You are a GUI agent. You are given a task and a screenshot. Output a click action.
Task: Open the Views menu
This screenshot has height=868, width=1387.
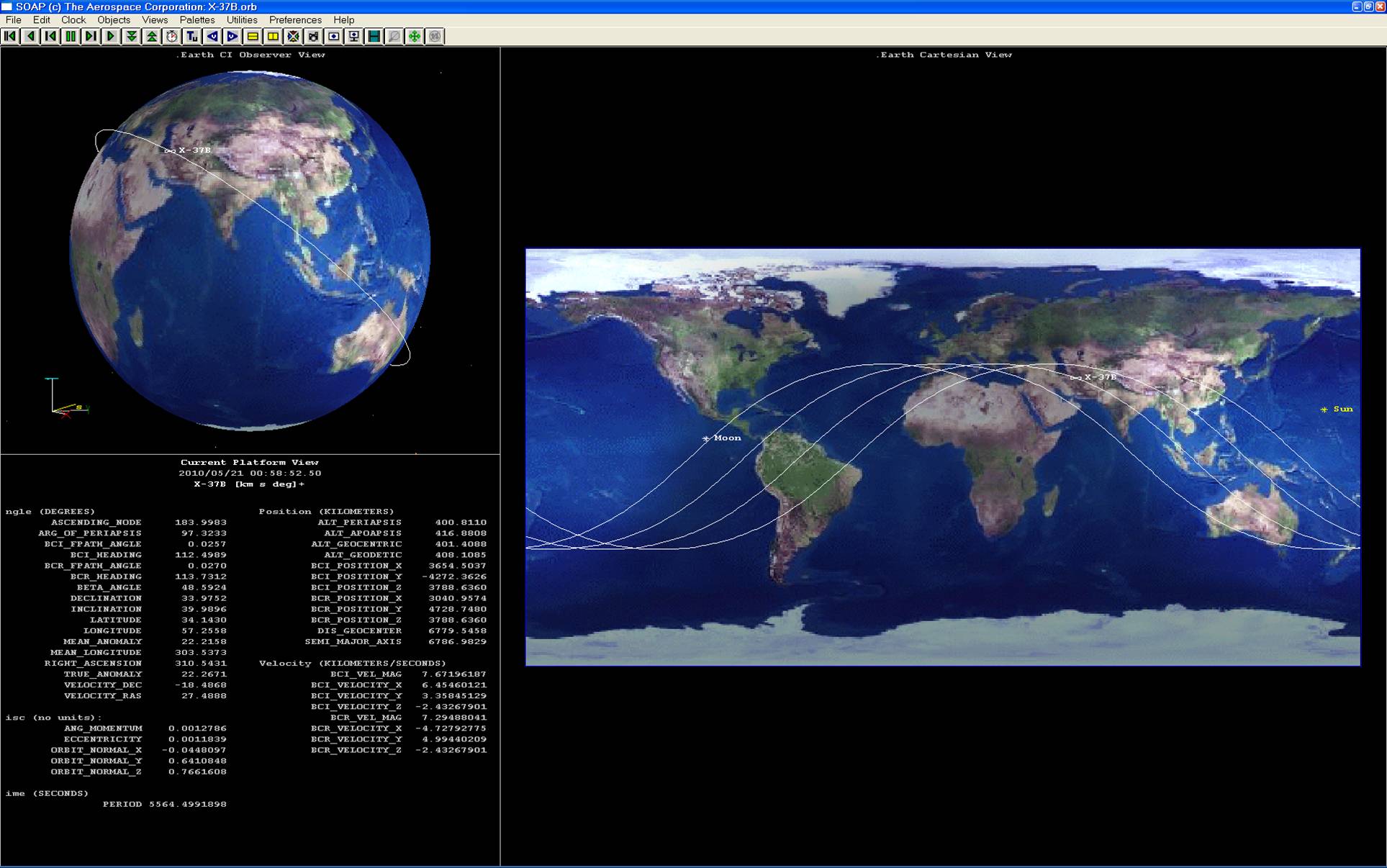[x=155, y=20]
